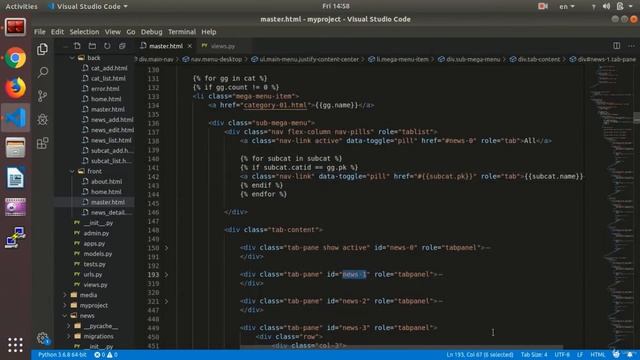Viewport: 640px width, 360px height.
Task: Open the Manage gear at activity bar bottom
Action: (42, 338)
